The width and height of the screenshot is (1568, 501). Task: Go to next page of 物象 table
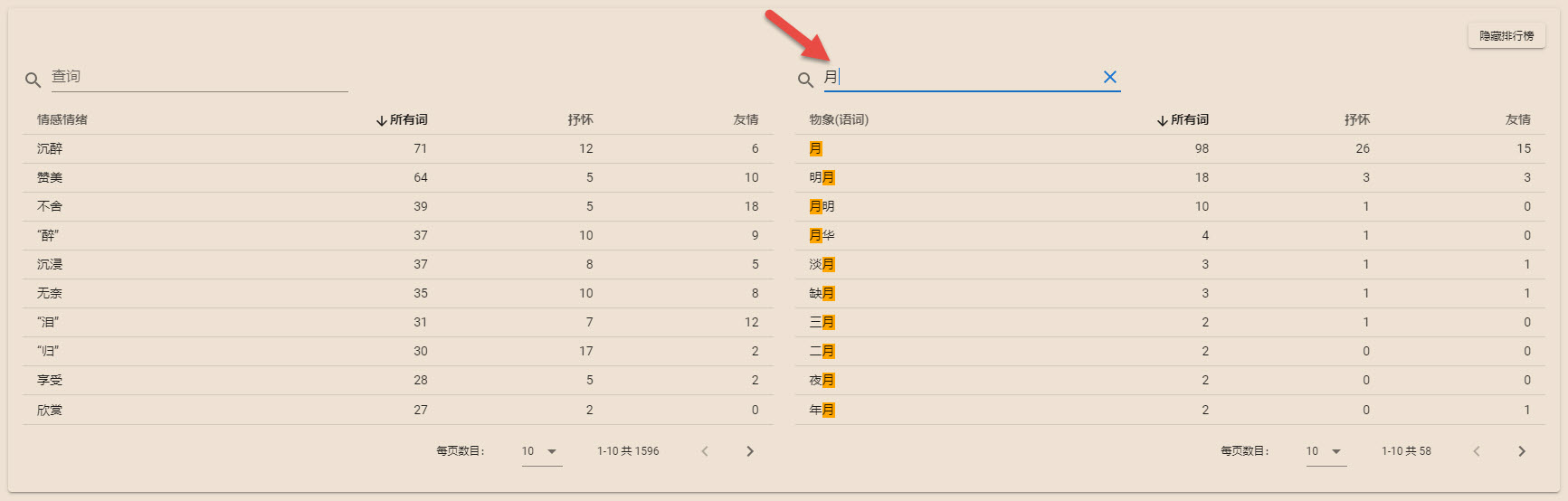point(1521,451)
